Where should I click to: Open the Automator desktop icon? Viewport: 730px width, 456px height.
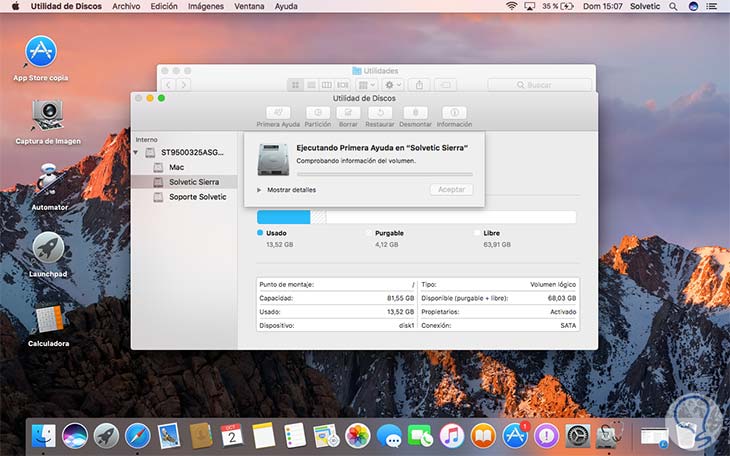tap(48, 179)
